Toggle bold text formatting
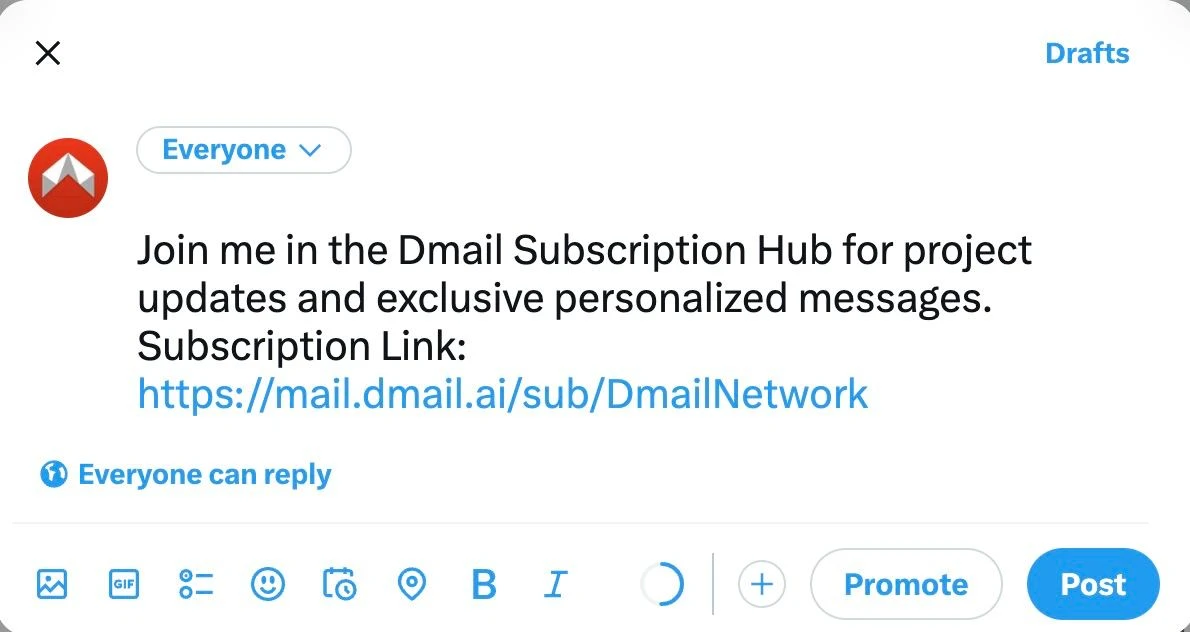1190x632 pixels. tap(483, 584)
